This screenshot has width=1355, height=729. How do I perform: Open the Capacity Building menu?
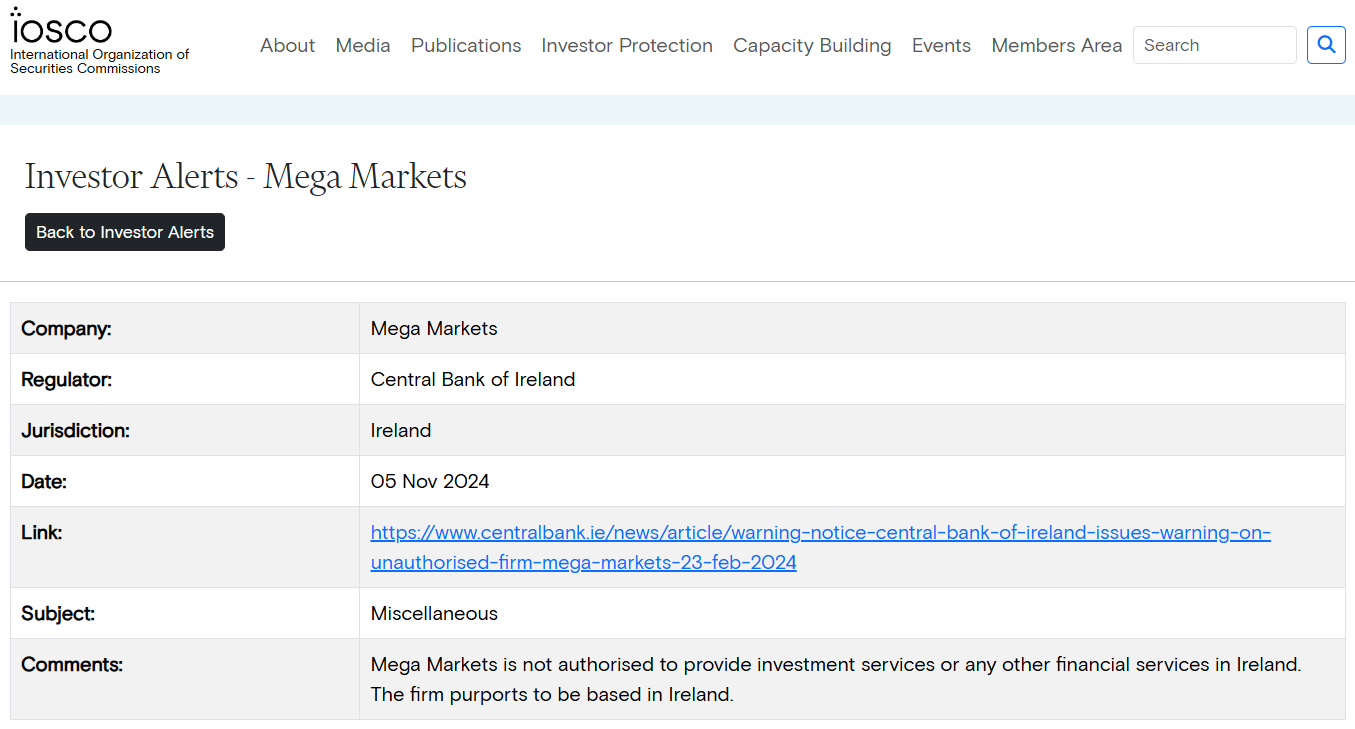tap(812, 45)
